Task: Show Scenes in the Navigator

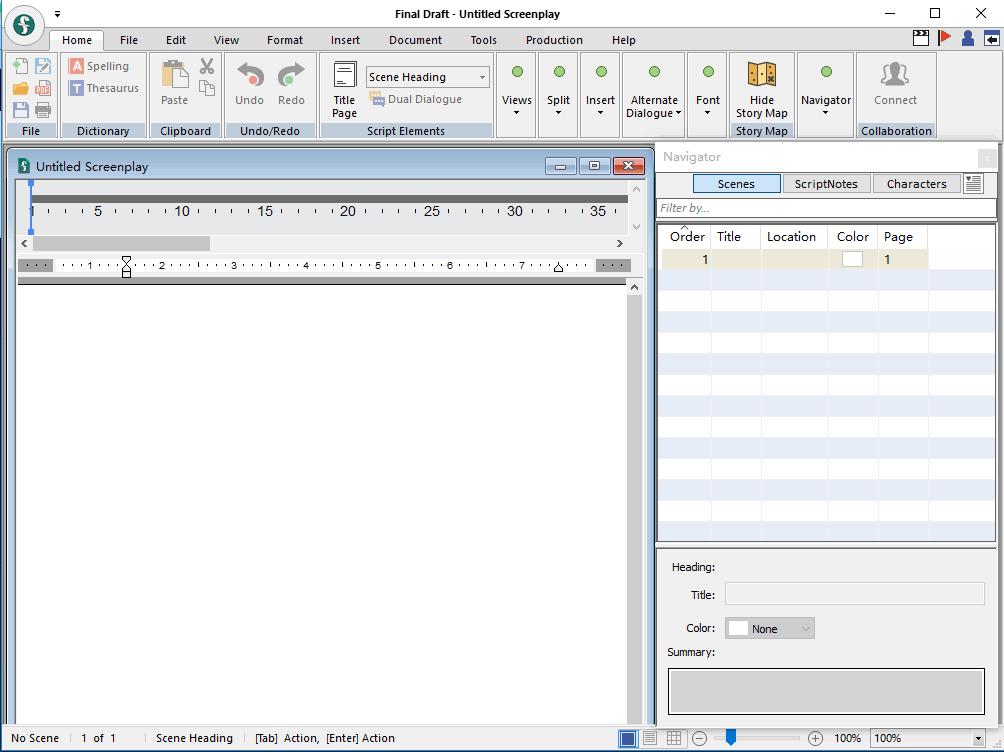Action: (x=736, y=184)
